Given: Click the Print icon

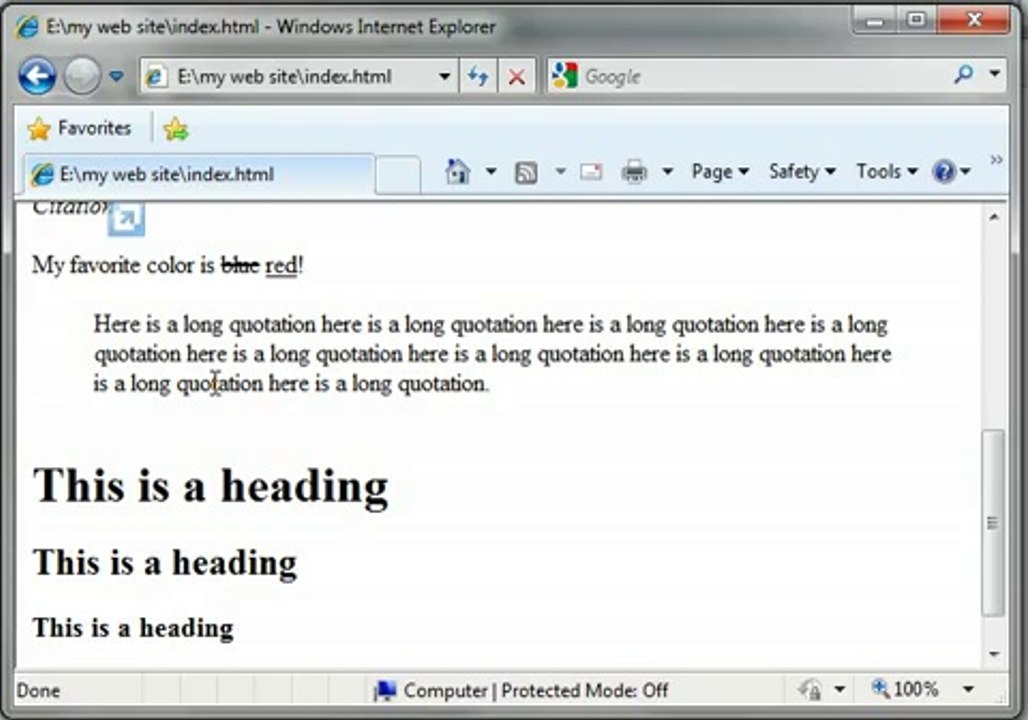Looking at the screenshot, I should 634,172.
